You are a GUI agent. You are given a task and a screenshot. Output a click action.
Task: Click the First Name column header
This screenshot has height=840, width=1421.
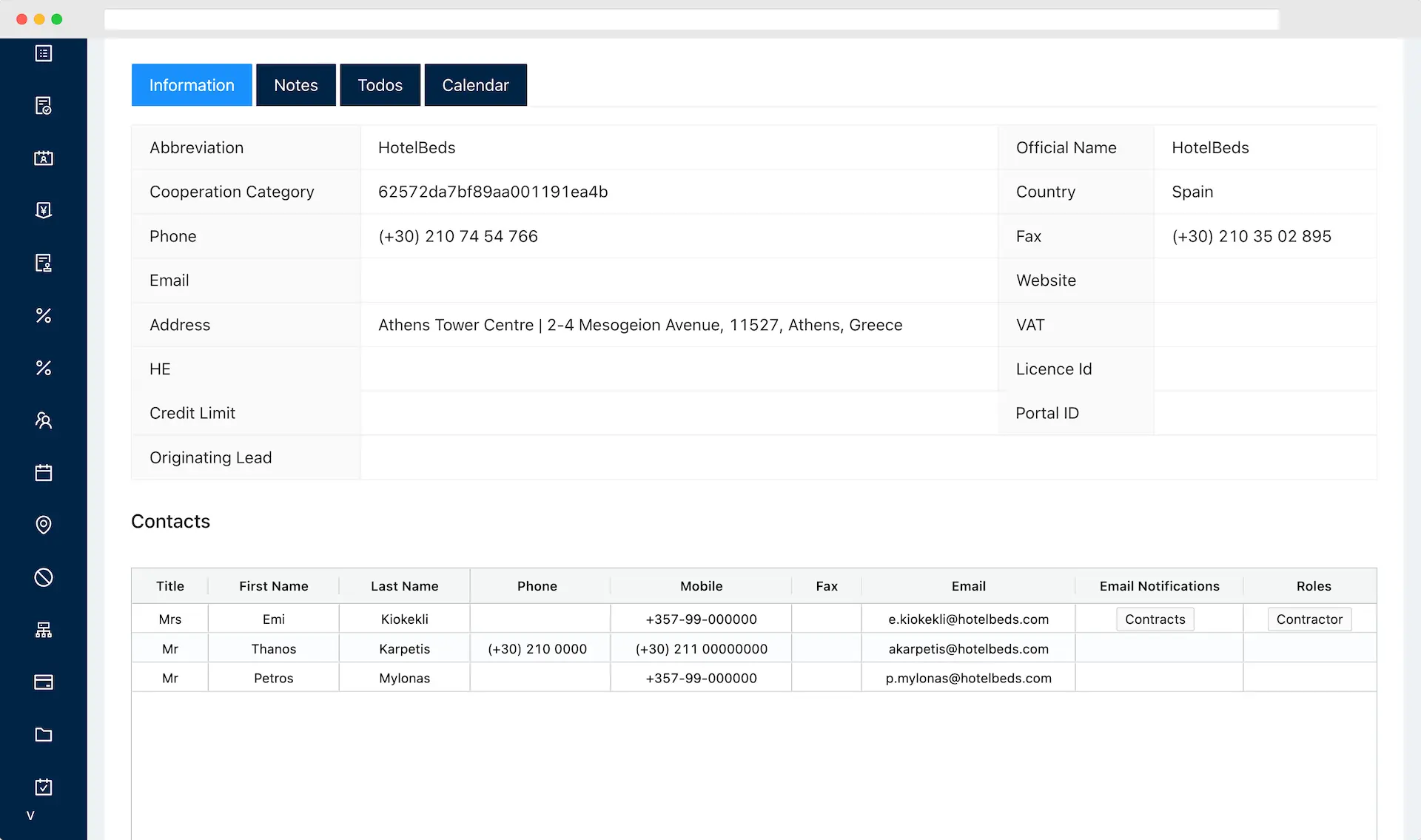(x=274, y=586)
